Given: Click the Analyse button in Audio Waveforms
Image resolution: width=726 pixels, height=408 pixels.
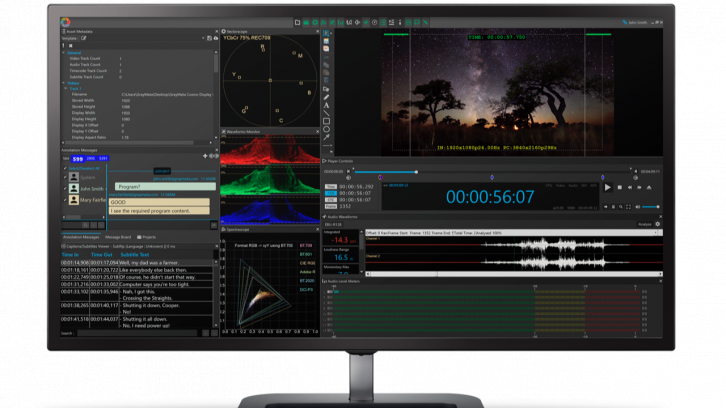Looking at the screenshot, I should click(645, 224).
